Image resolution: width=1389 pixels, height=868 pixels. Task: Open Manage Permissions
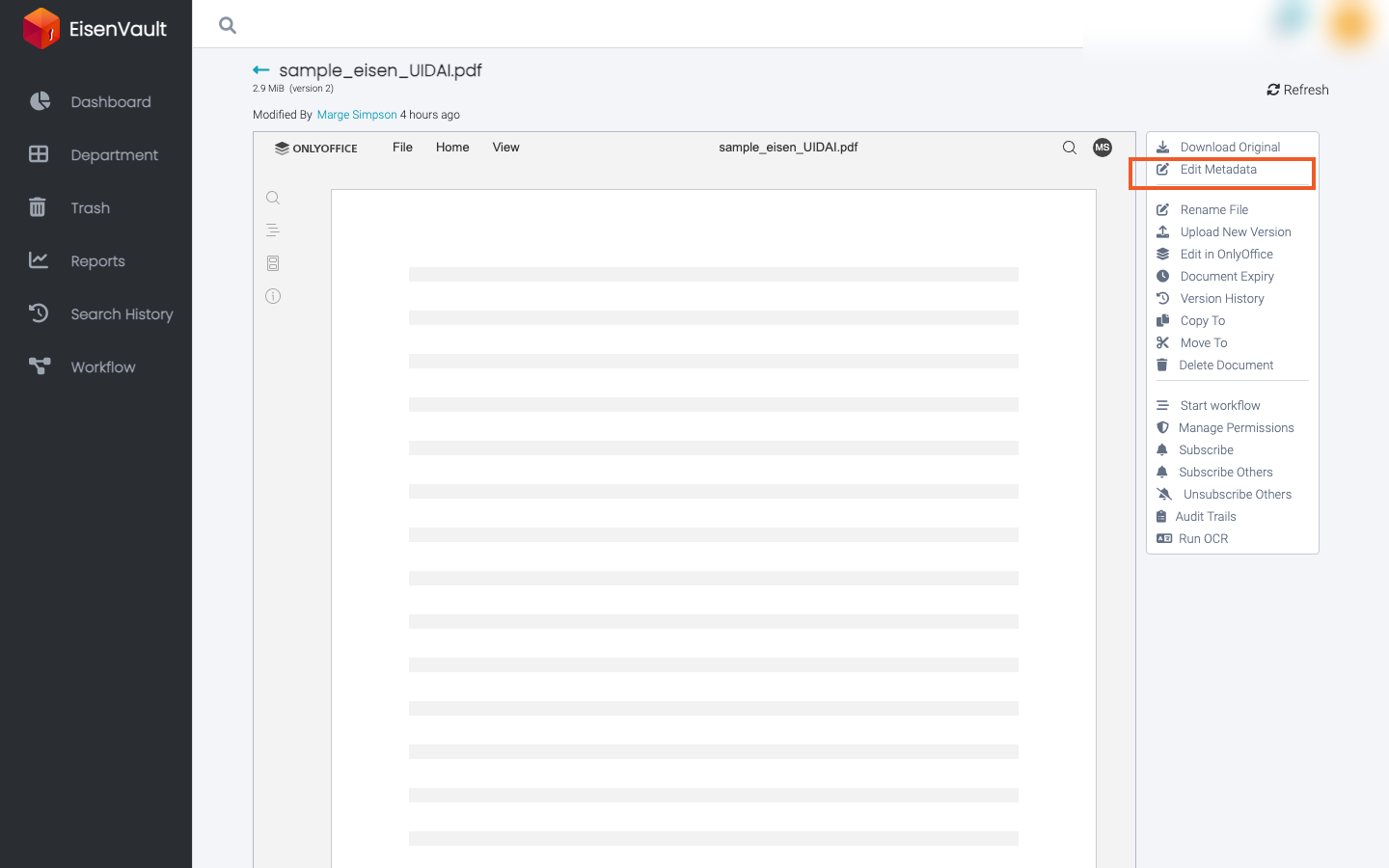click(1225, 428)
